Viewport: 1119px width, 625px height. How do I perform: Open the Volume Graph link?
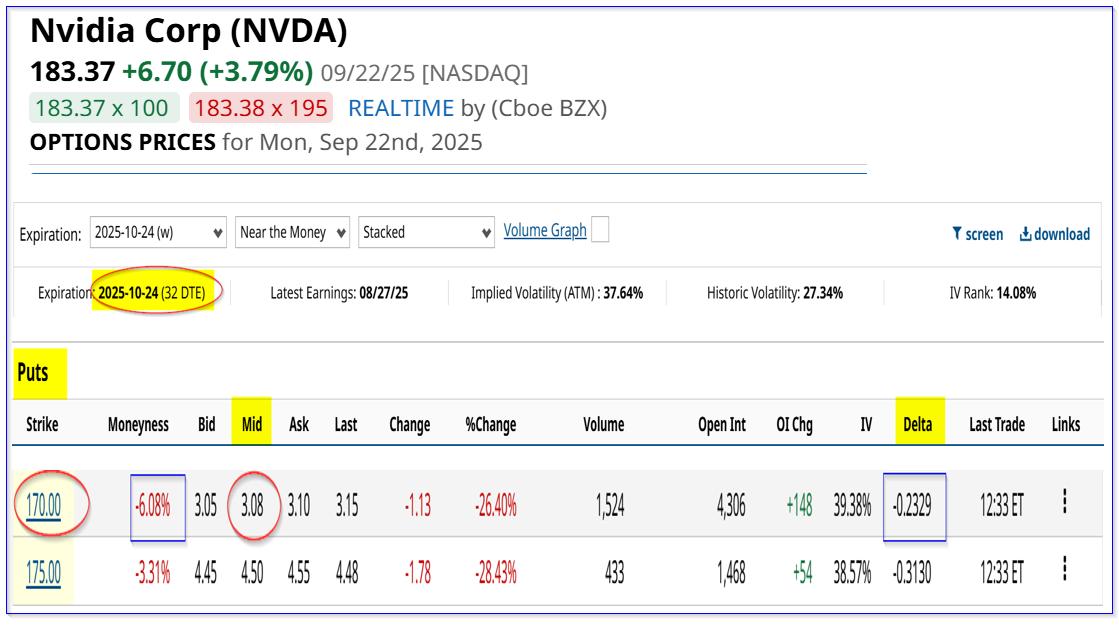[545, 230]
